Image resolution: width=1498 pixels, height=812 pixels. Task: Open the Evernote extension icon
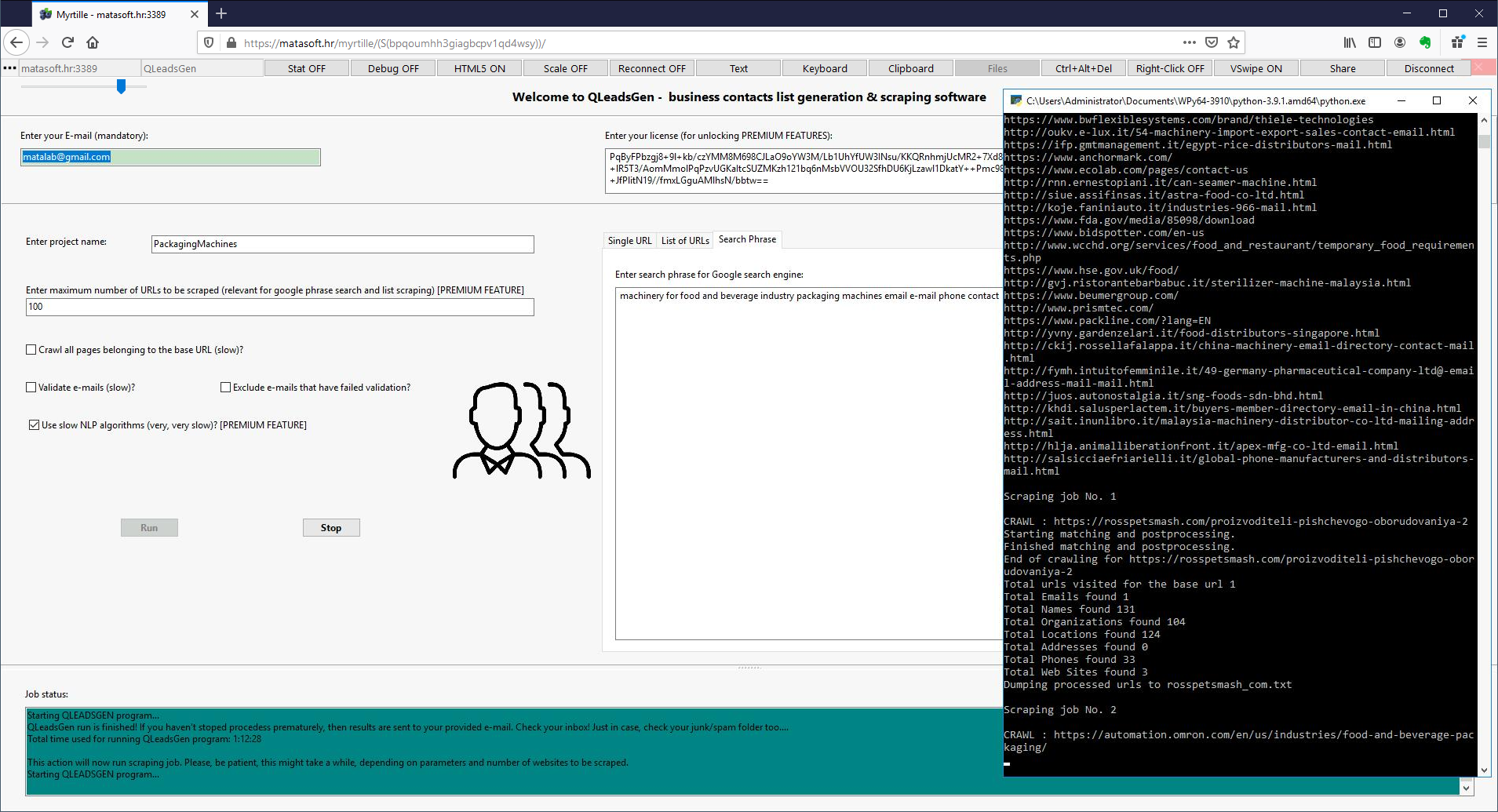point(1425,42)
